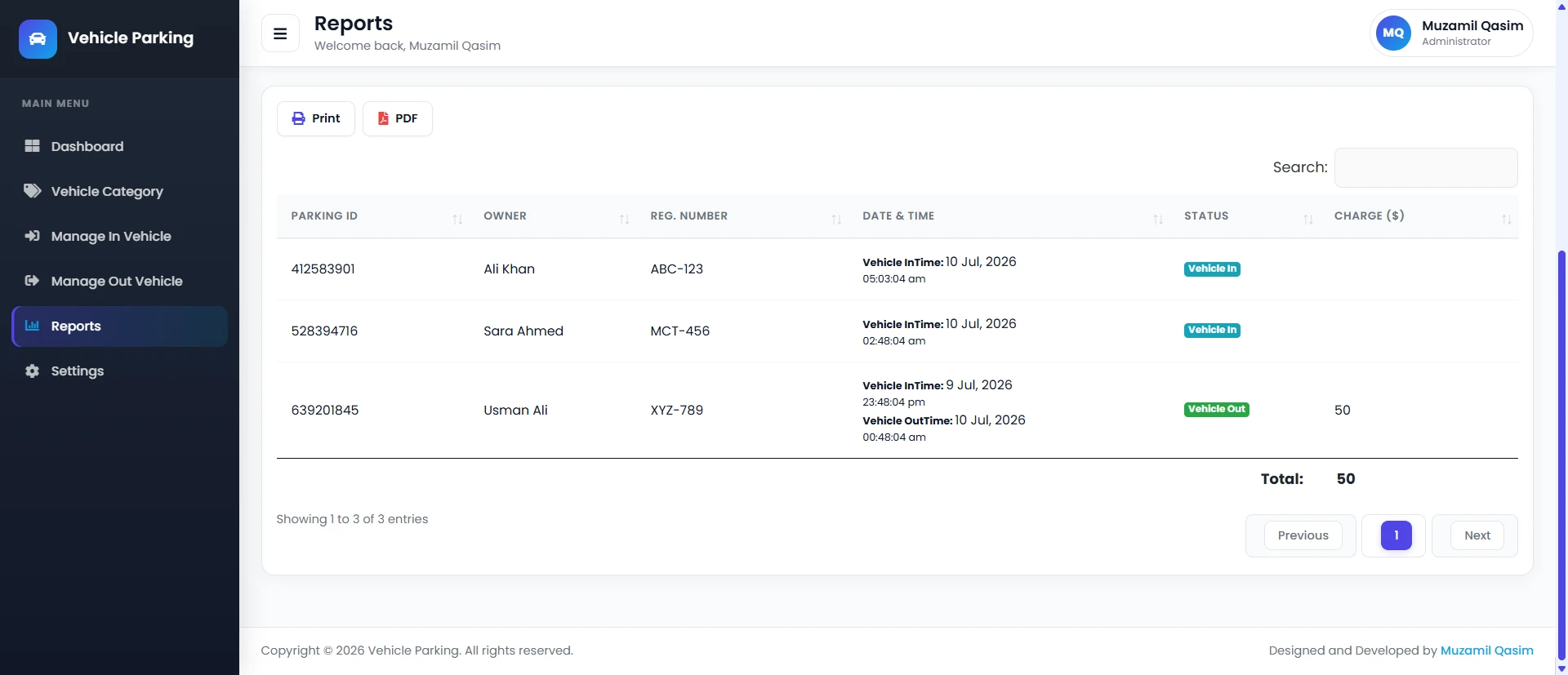Image resolution: width=1568 pixels, height=675 pixels.
Task: Go to Manage In Vehicle page
Action: 119,236
